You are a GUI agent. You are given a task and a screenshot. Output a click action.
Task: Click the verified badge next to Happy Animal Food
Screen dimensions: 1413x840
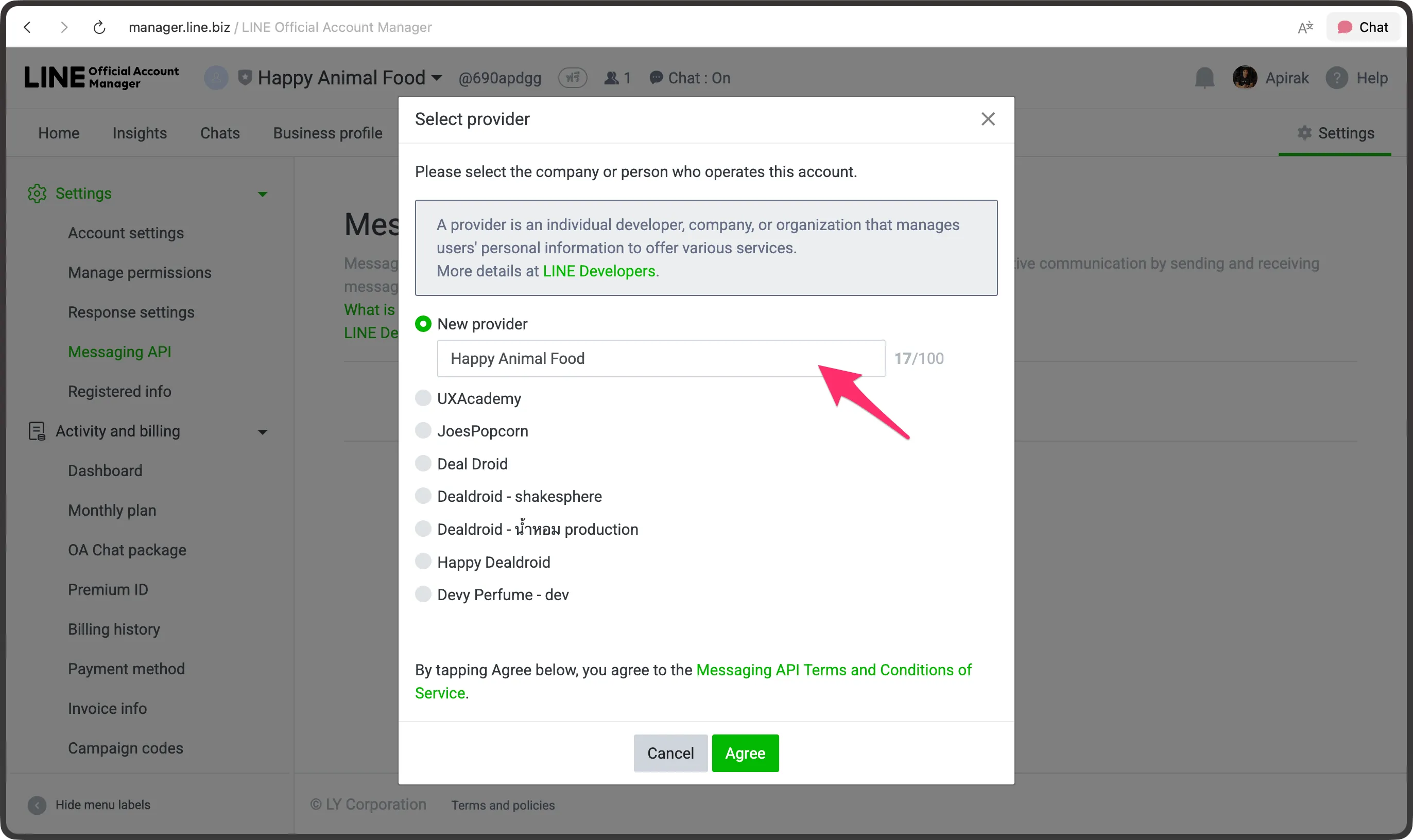244,77
